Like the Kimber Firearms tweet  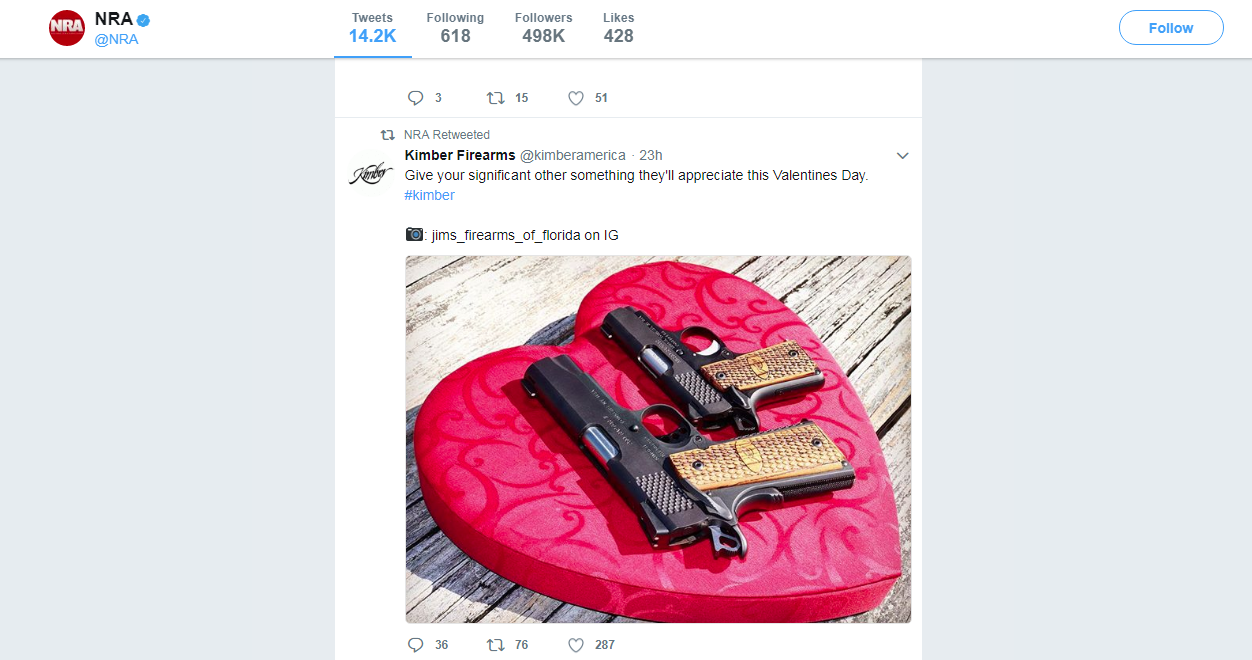[x=576, y=645]
